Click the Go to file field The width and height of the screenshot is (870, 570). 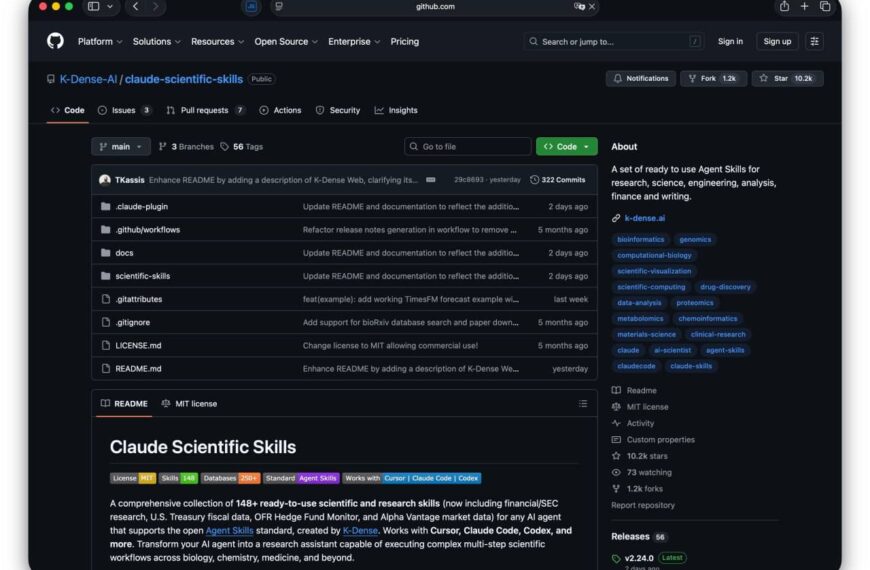[467, 147]
